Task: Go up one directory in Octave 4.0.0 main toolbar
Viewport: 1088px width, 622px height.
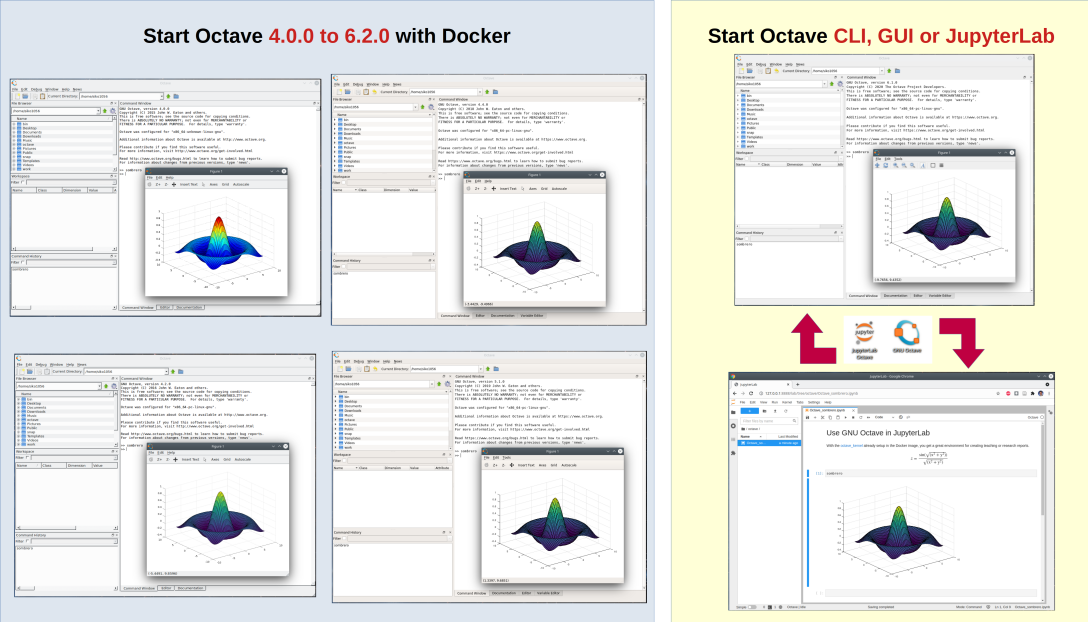Action: coord(169,96)
